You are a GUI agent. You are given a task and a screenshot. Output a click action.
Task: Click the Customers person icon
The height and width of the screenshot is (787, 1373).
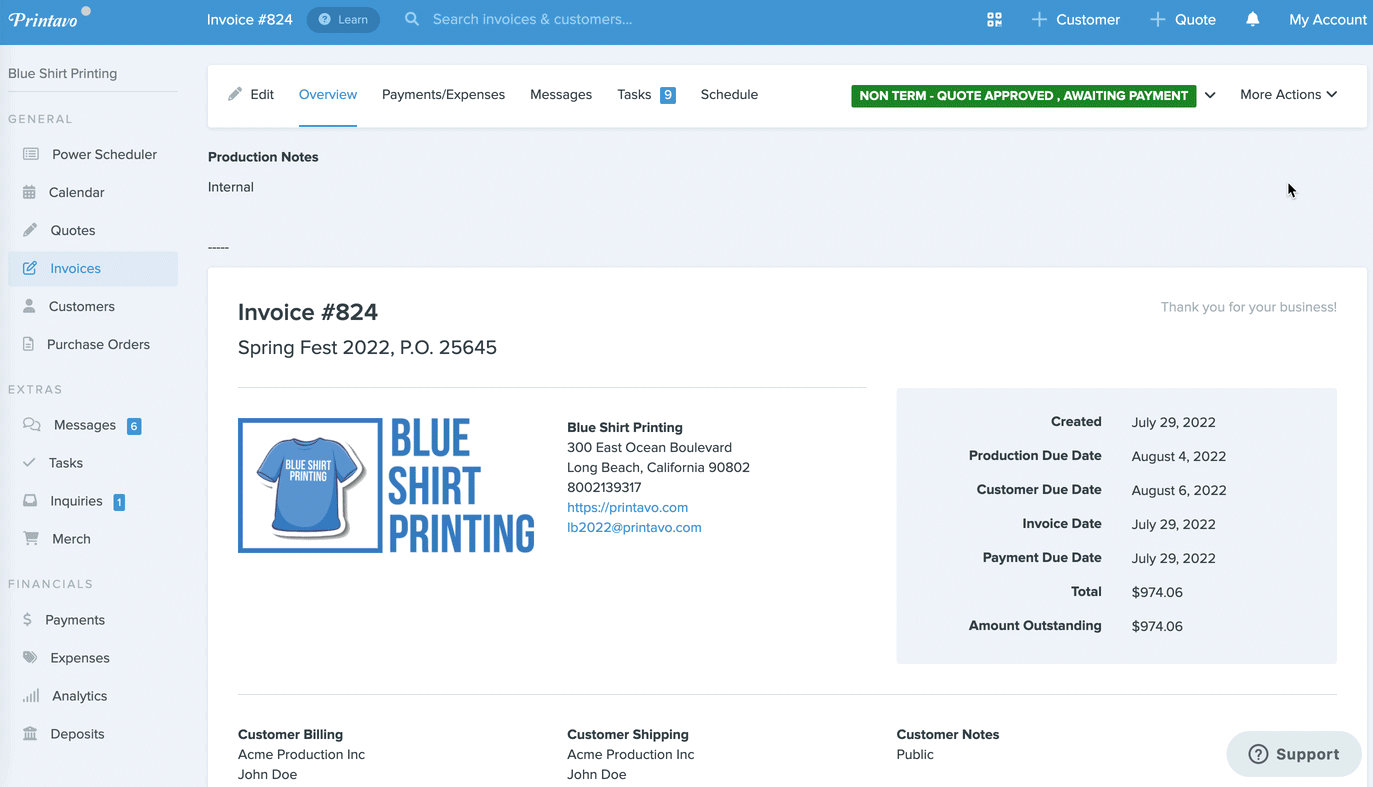29,306
